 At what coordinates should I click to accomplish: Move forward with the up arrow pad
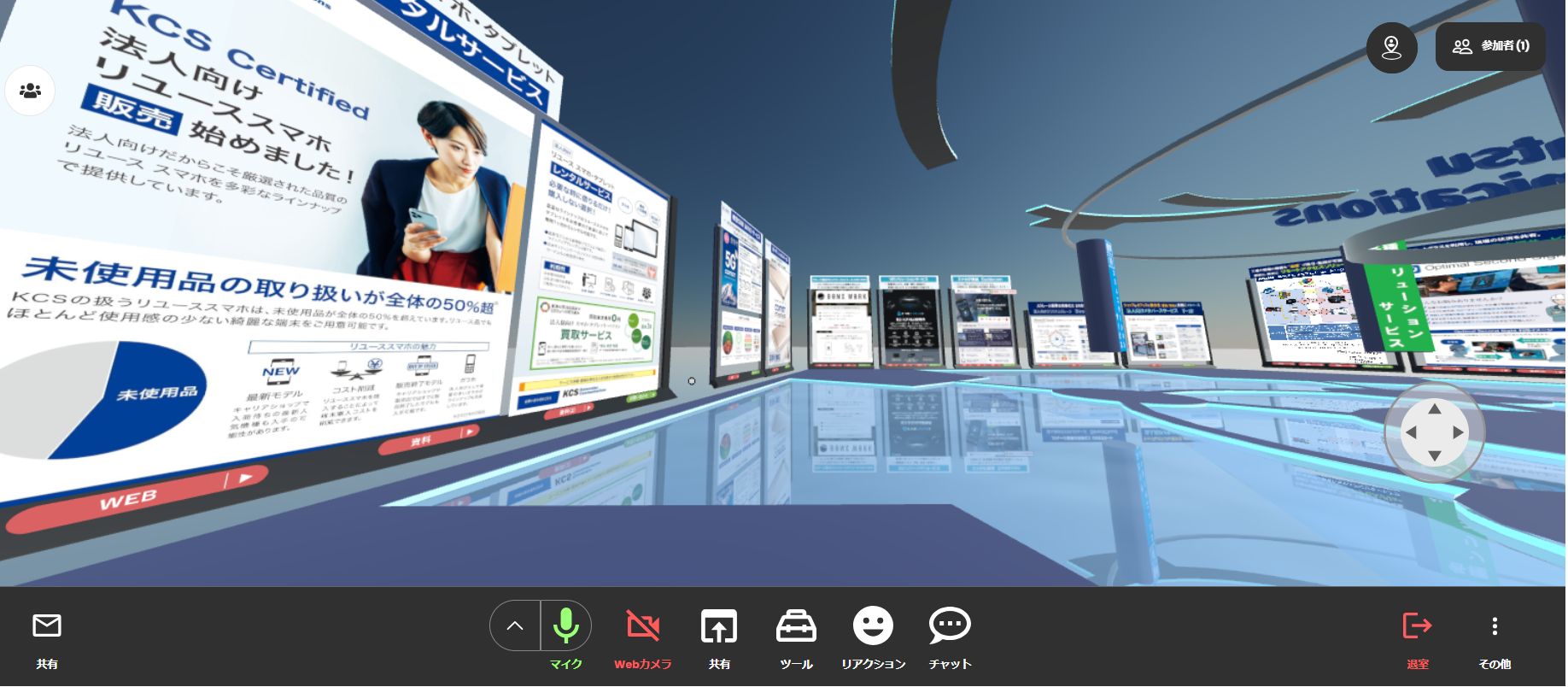coord(1435,409)
